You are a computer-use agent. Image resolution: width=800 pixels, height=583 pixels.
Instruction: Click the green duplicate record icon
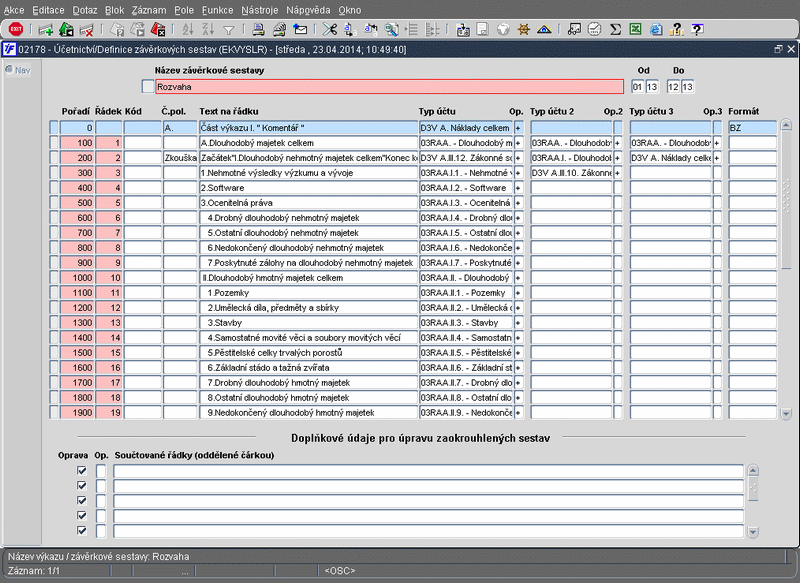coord(66,30)
